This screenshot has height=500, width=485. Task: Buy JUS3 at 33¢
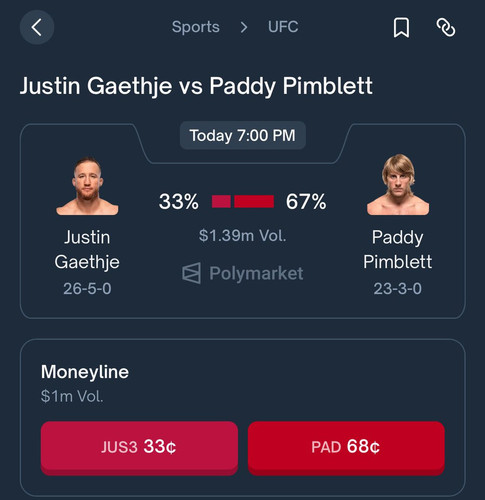[139, 447]
